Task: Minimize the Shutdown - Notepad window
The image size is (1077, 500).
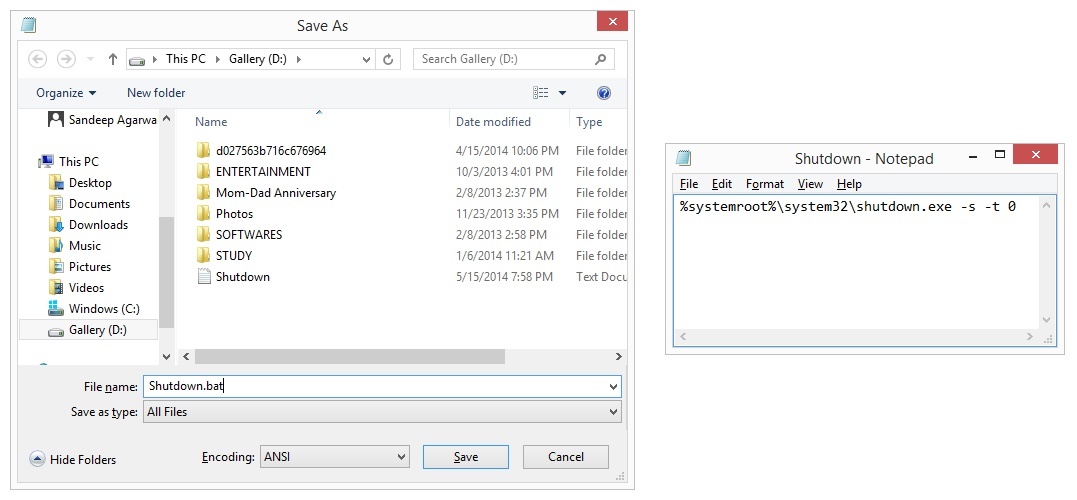Action: point(973,155)
